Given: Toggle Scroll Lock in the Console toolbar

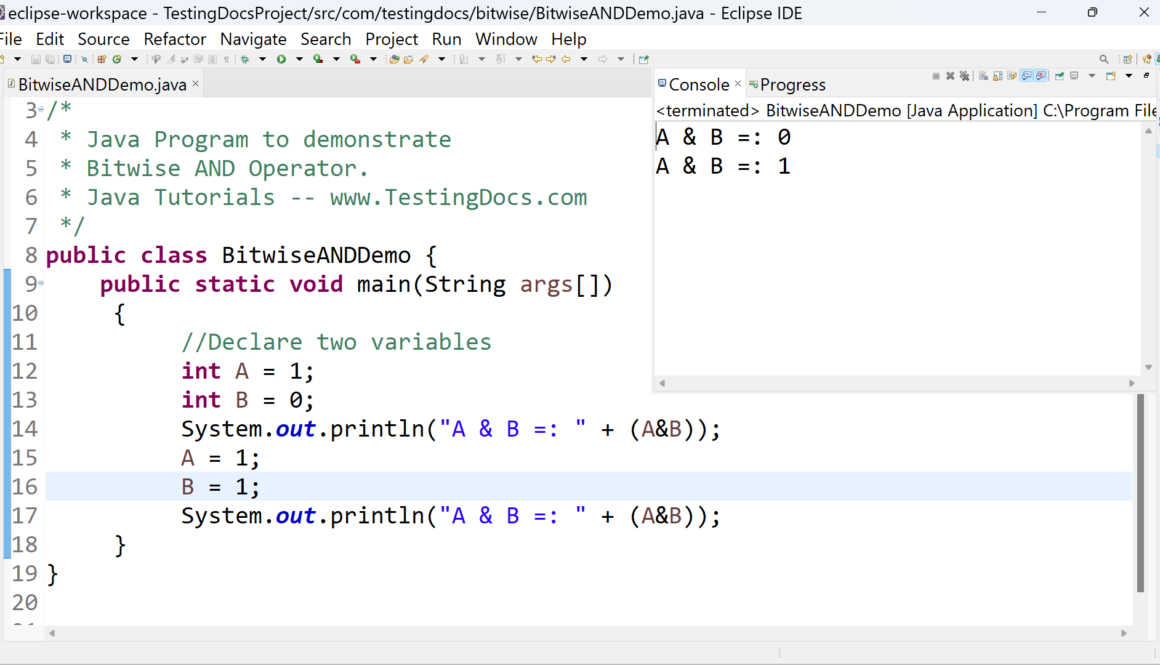Looking at the screenshot, I should [x=997, y=76].
